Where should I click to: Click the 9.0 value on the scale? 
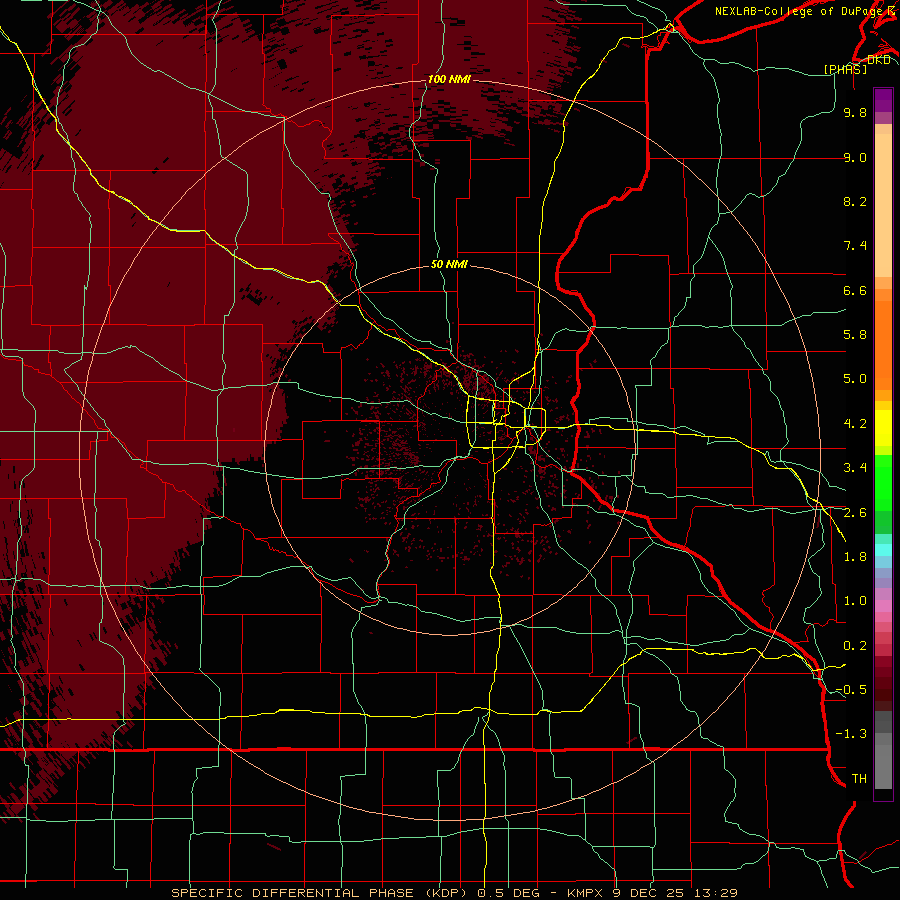pos(855,157)
